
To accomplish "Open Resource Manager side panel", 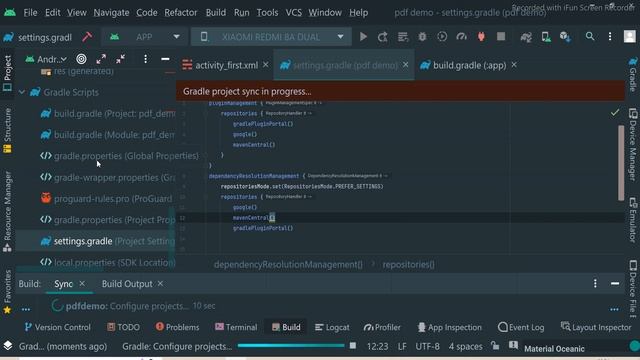I will (7, 211).
